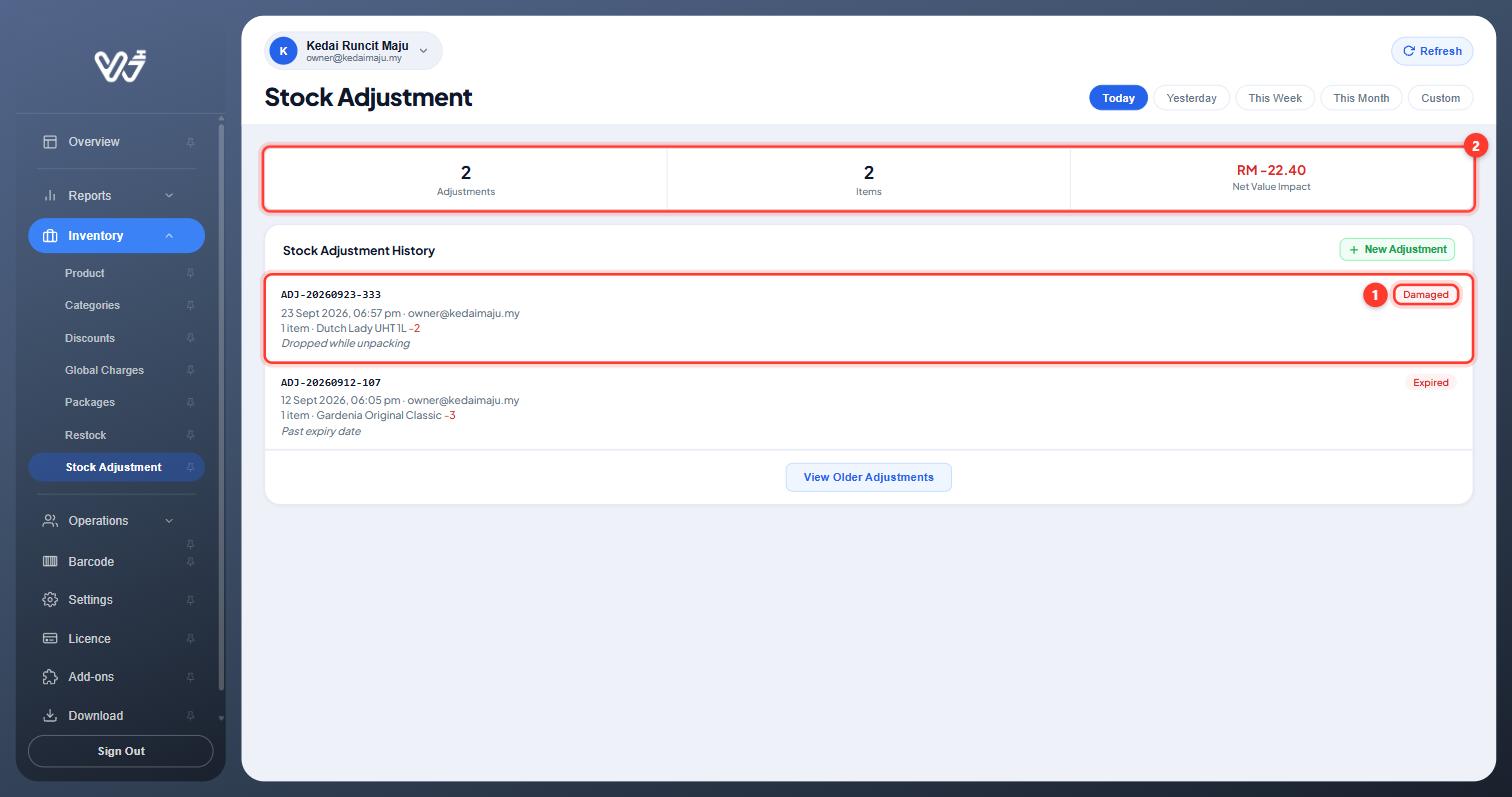Image resolution: width=1512 pixels, height=797 pixels.
Task: Open the Global Charges page
Action: [x=104, y=370]
